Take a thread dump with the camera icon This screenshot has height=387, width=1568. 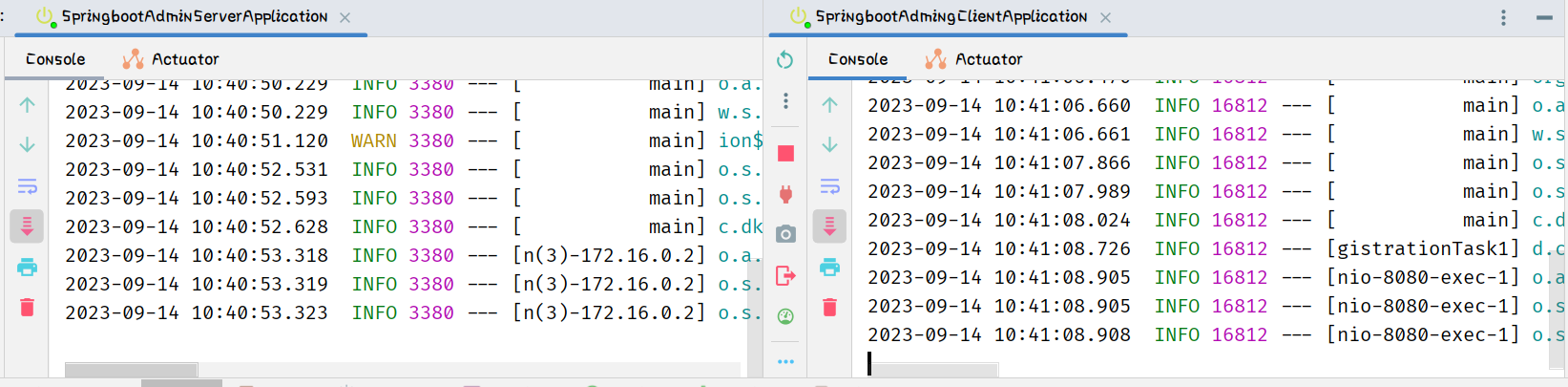[785, 234]
